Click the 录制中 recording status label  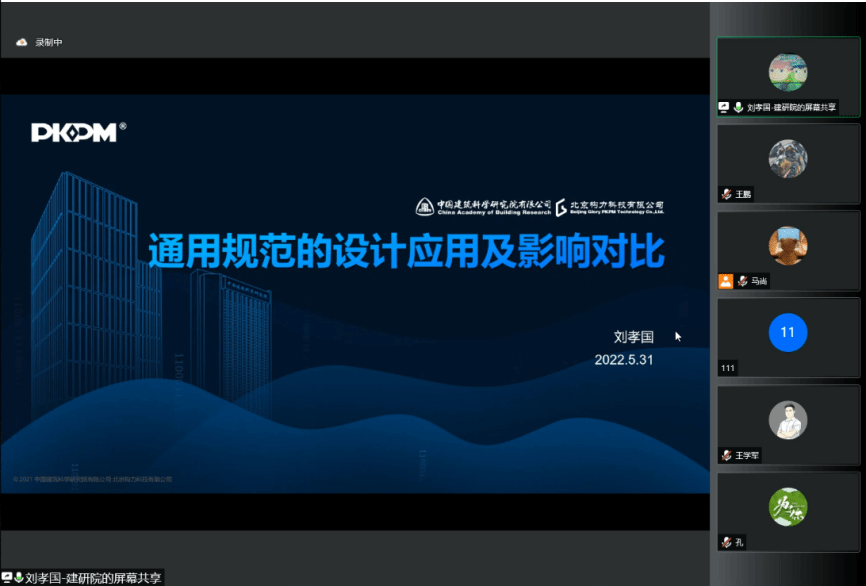[49, 42]
